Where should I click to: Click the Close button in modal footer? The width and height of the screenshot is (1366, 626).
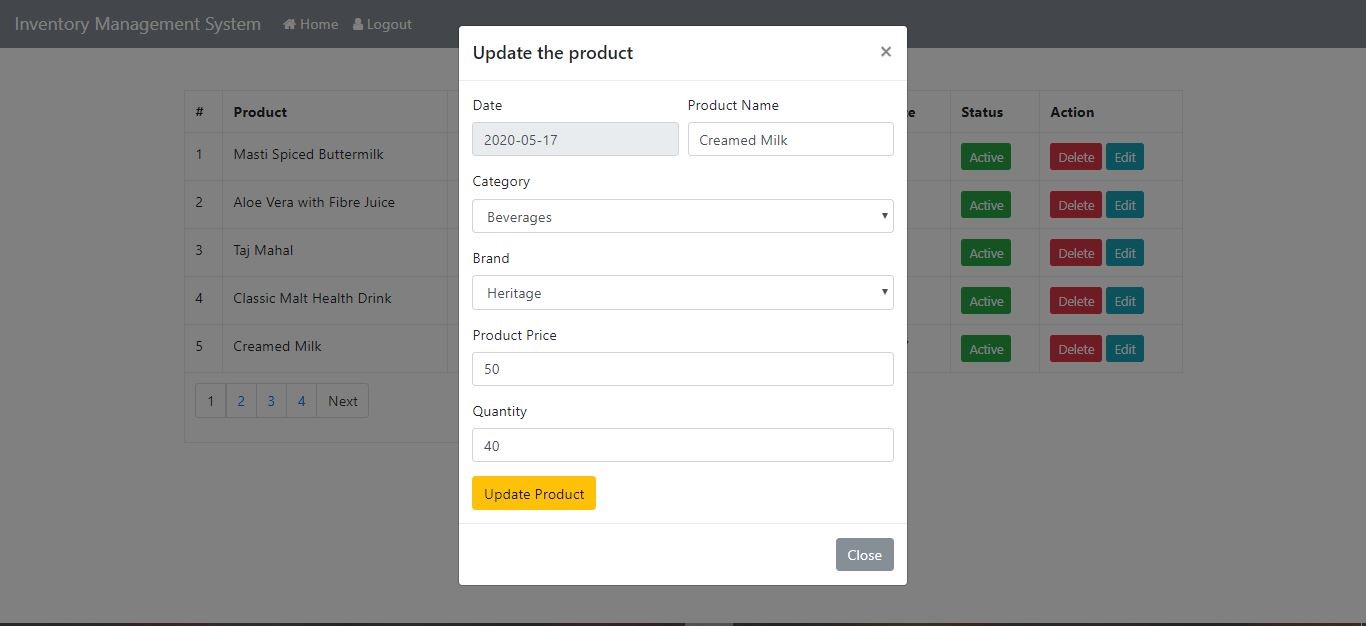pyautogui.click(x=865, y=555)
